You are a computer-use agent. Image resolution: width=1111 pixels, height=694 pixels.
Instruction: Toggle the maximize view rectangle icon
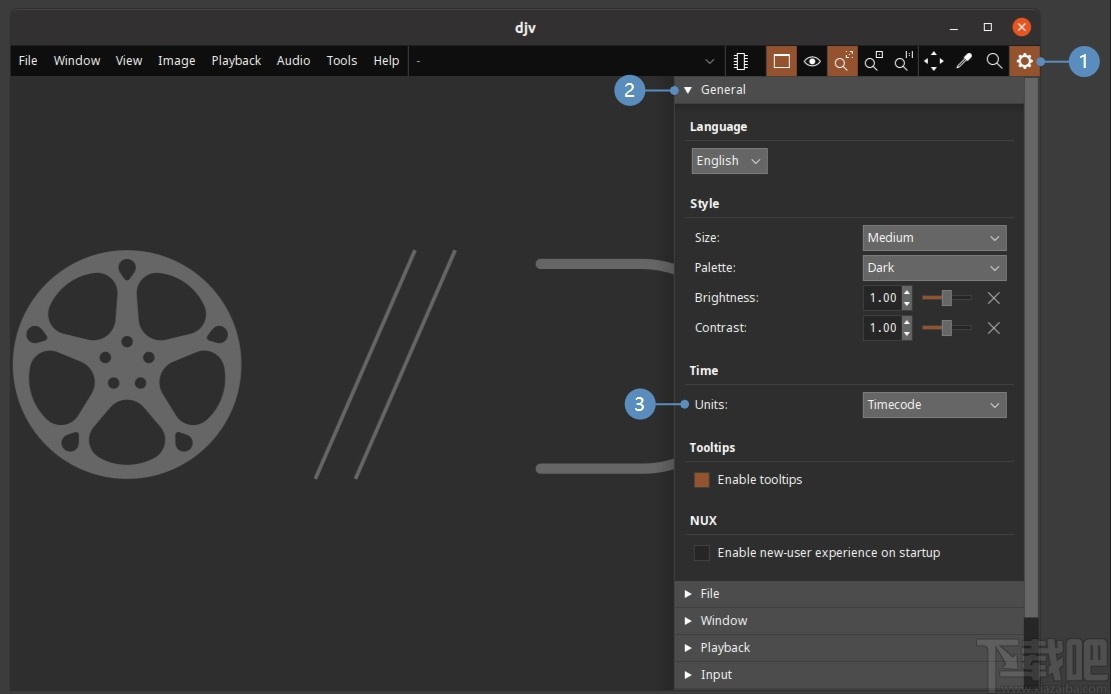782,61
